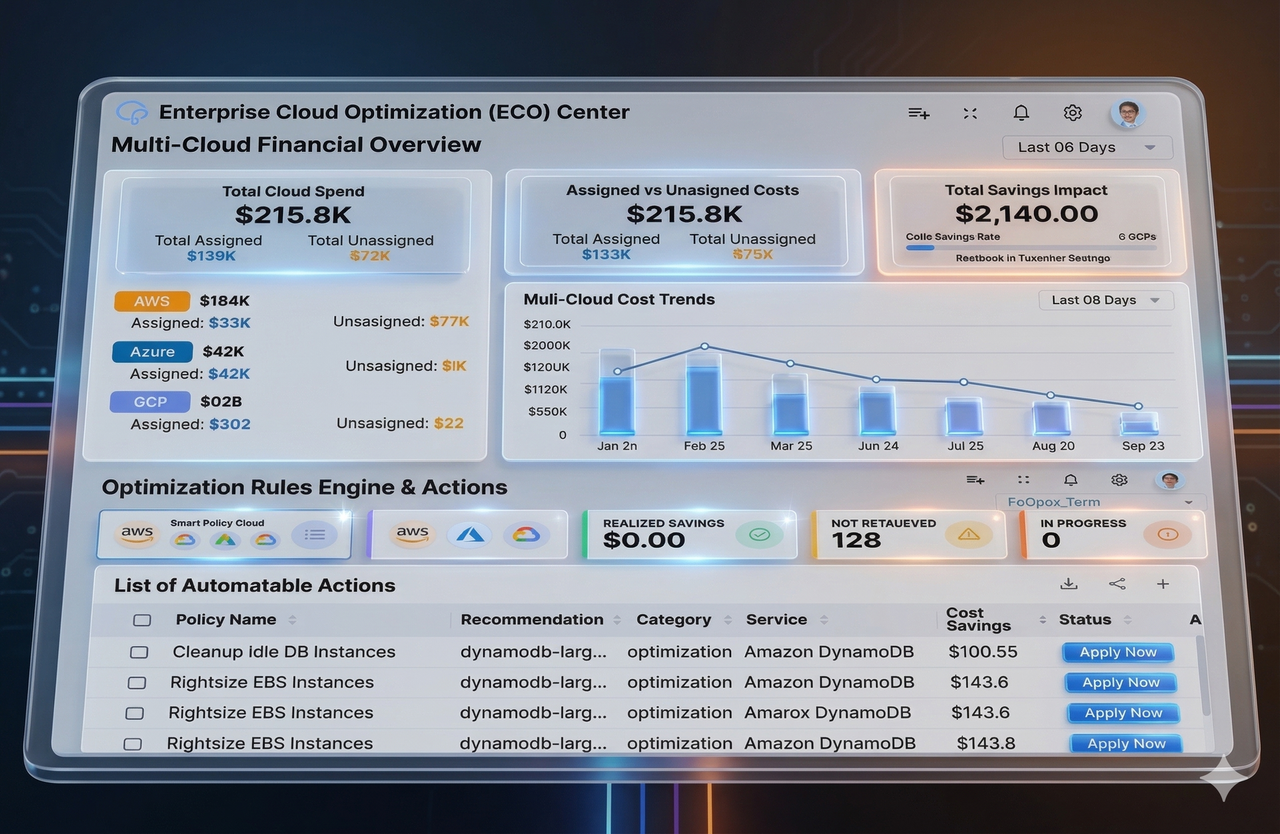This screenshot has width=1280, height=834.
Task: Open the Last 06 Days date range dropdown
Action: 1086,147
